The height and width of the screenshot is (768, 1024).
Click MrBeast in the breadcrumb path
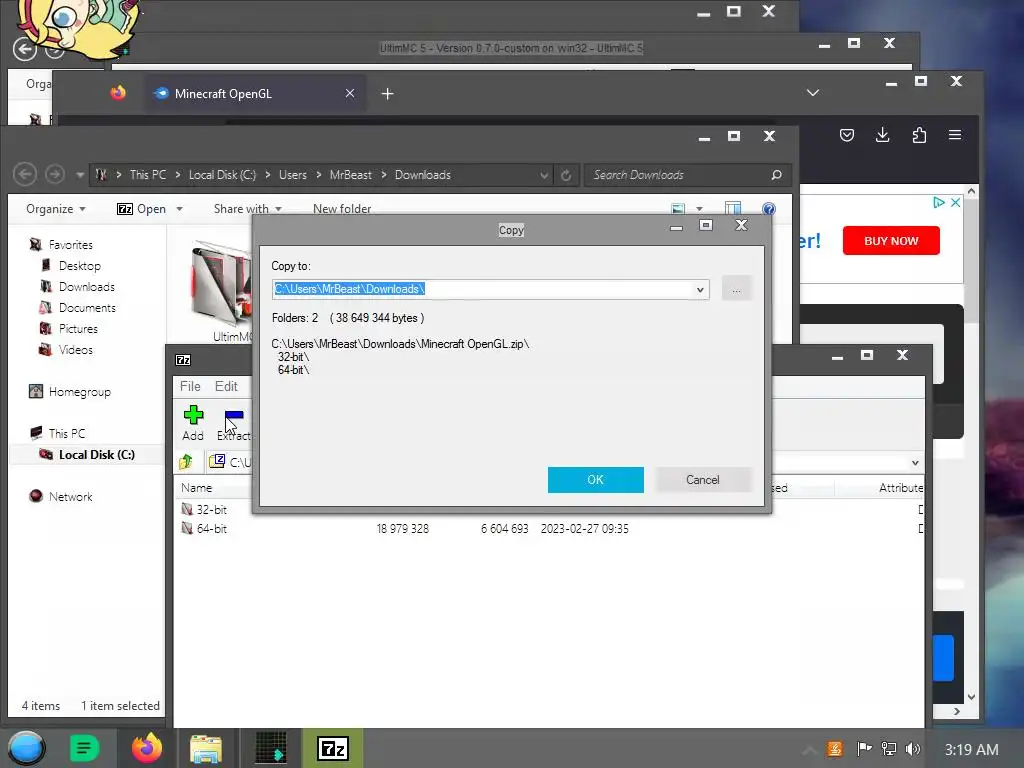pos(351,174)
